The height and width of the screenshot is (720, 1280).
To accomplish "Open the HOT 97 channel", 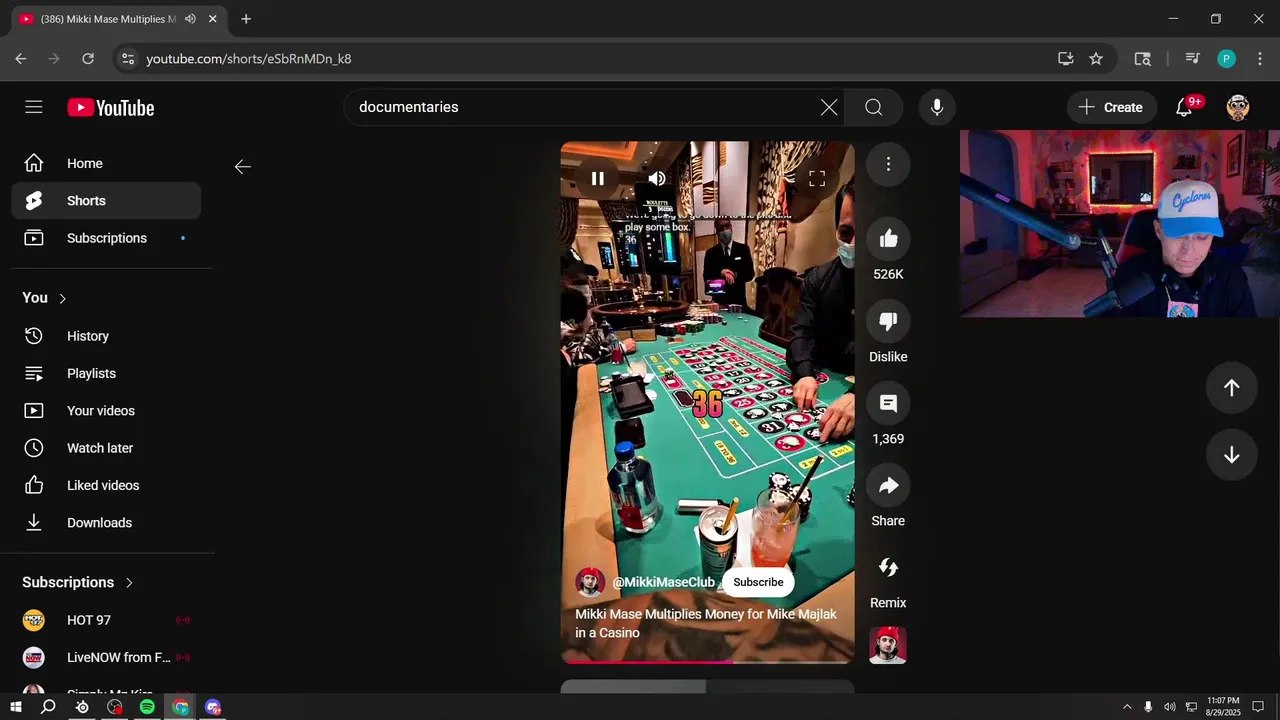I will (106, 620).
